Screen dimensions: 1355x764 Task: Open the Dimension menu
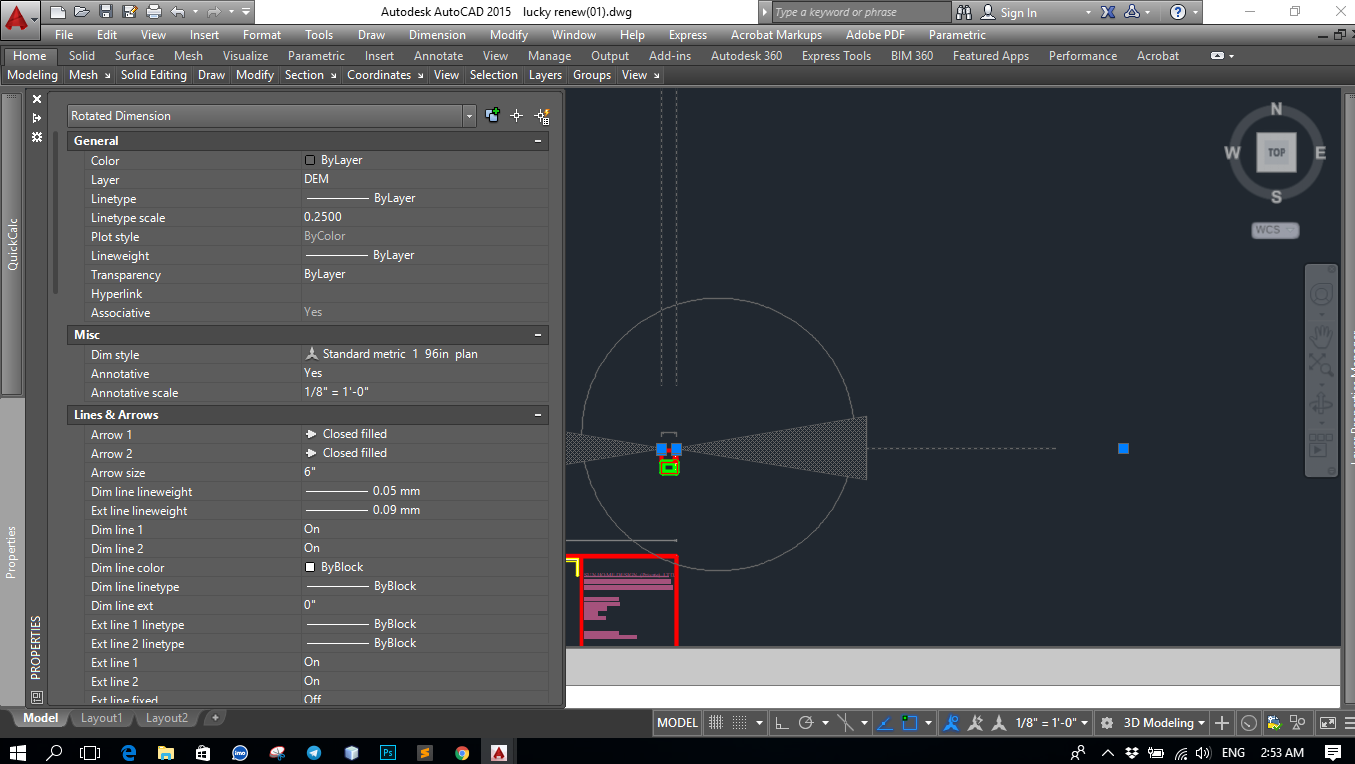tap(437, 34)
